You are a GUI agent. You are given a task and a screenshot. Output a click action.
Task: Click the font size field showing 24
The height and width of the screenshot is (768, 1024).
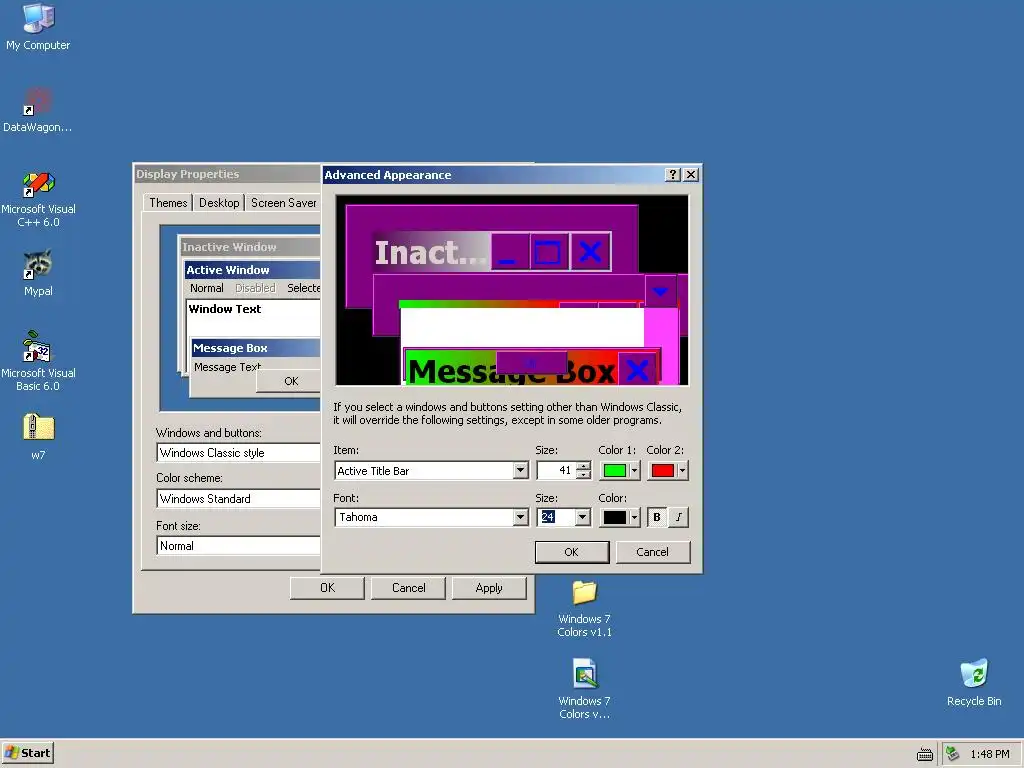point(556,517)
